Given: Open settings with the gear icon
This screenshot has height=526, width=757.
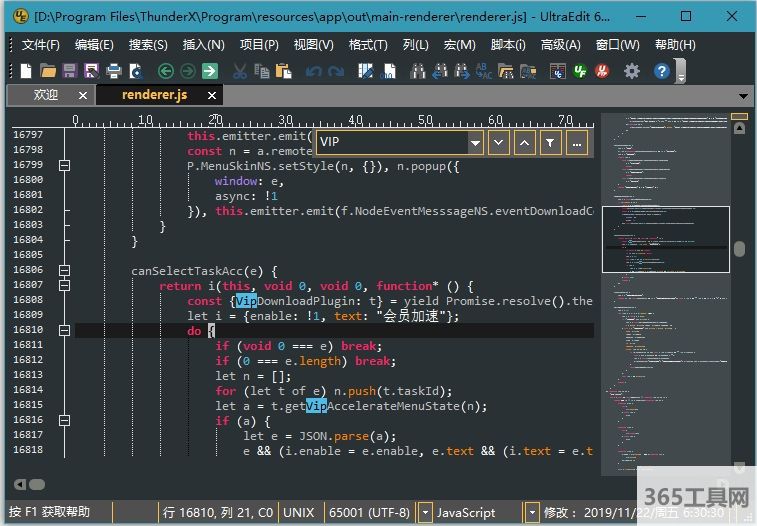Looking at the screenshot, I should [631, 71].
